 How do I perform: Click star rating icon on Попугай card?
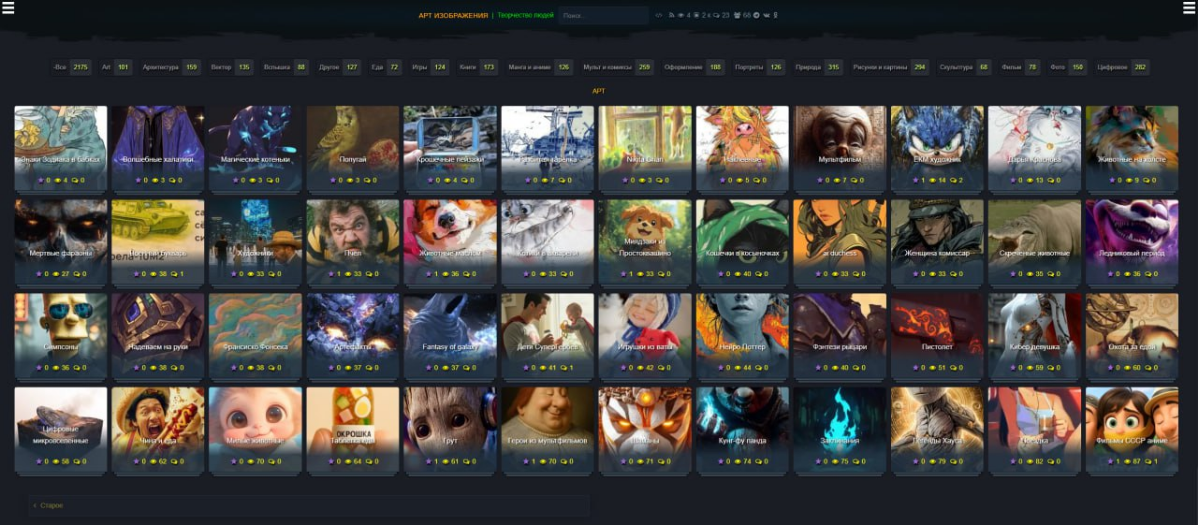coord(333,180)
